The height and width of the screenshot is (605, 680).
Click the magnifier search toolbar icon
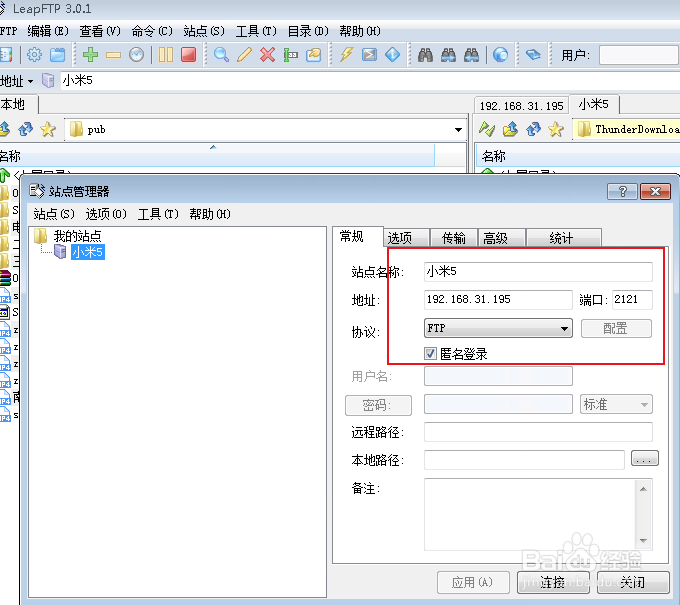(x=221, y=55)
